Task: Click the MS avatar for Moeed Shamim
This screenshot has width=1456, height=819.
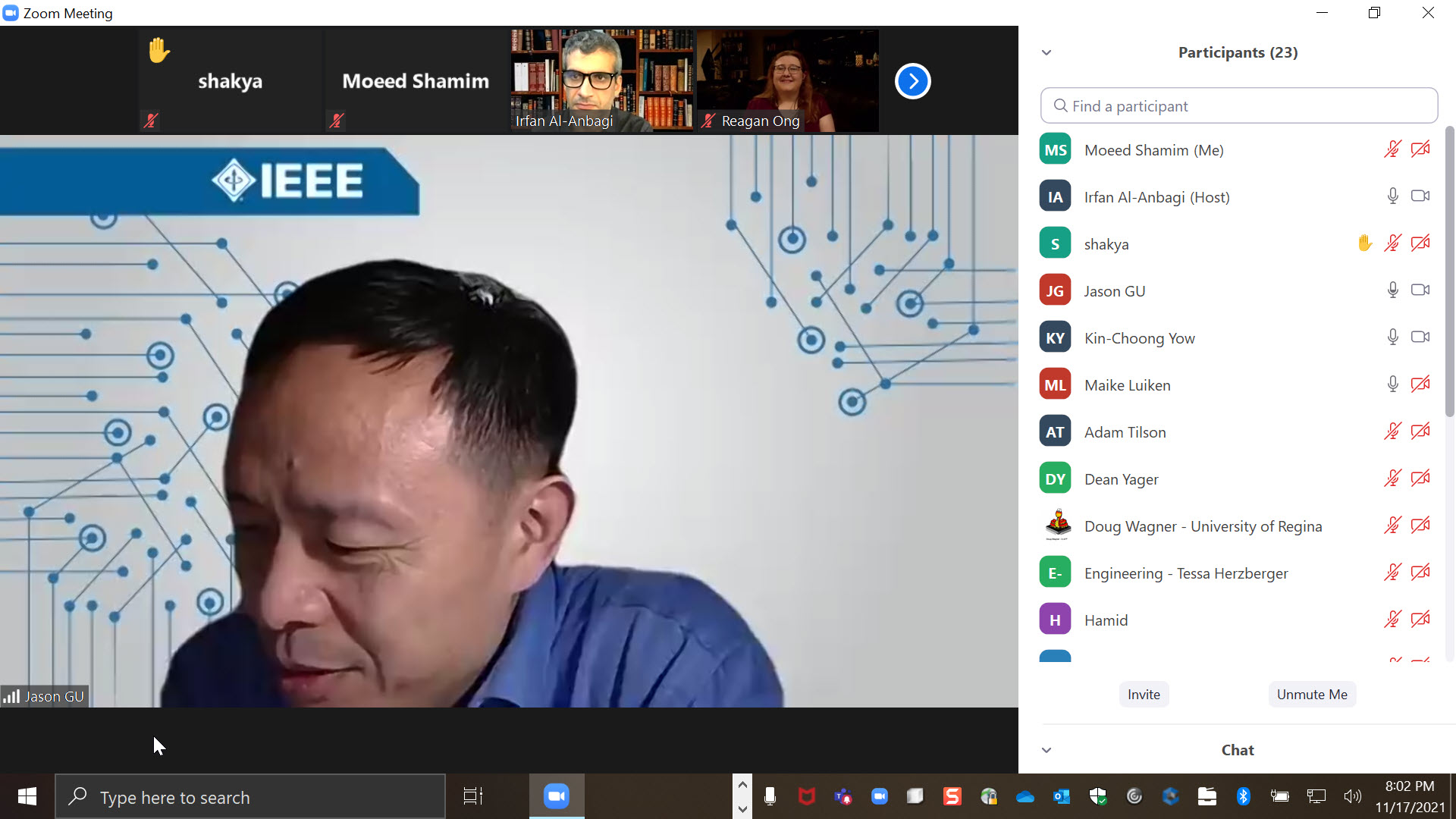Action: (1055, 150)
